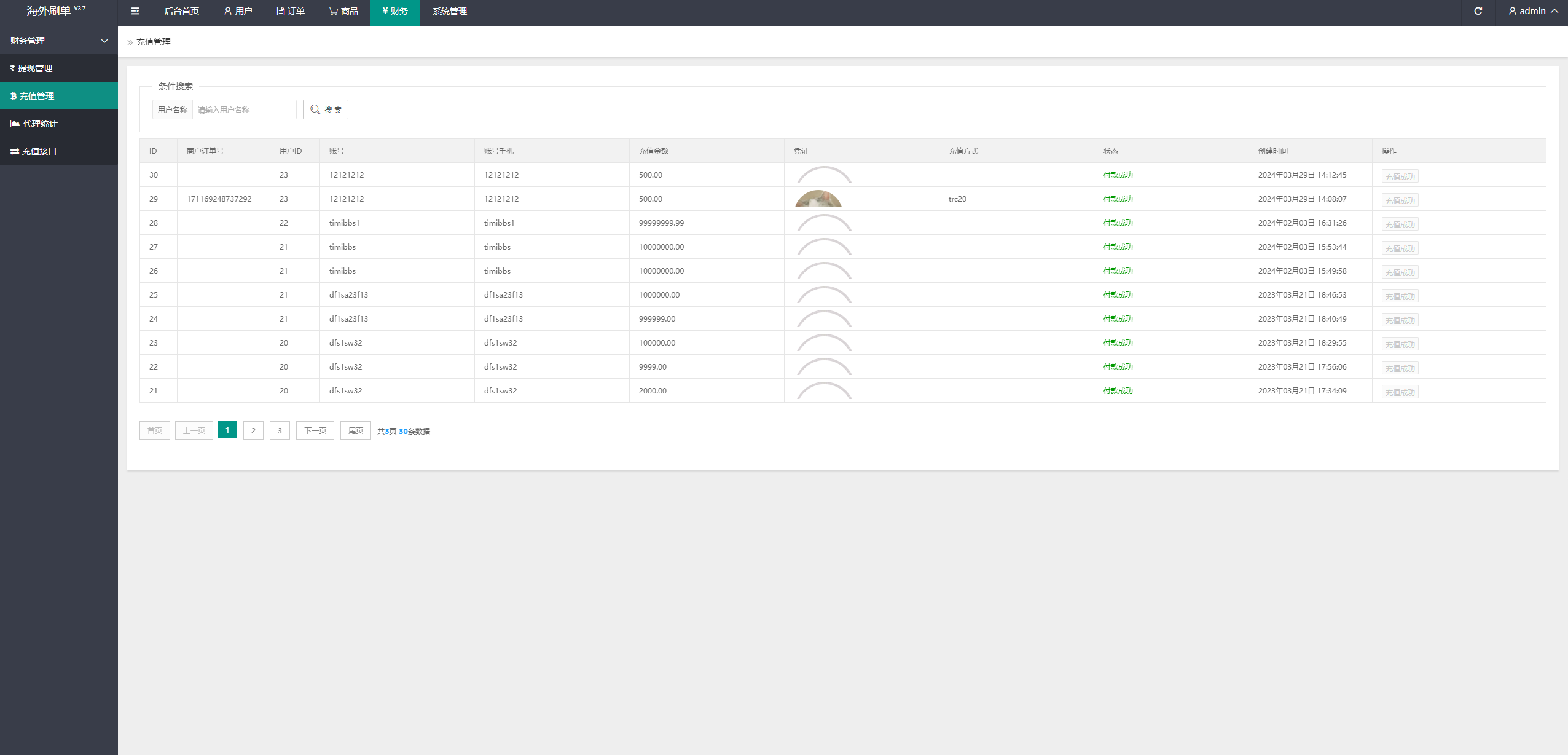Click the 用户名称 search input field
Screen dimensions: 1568x755
(244, 109)
